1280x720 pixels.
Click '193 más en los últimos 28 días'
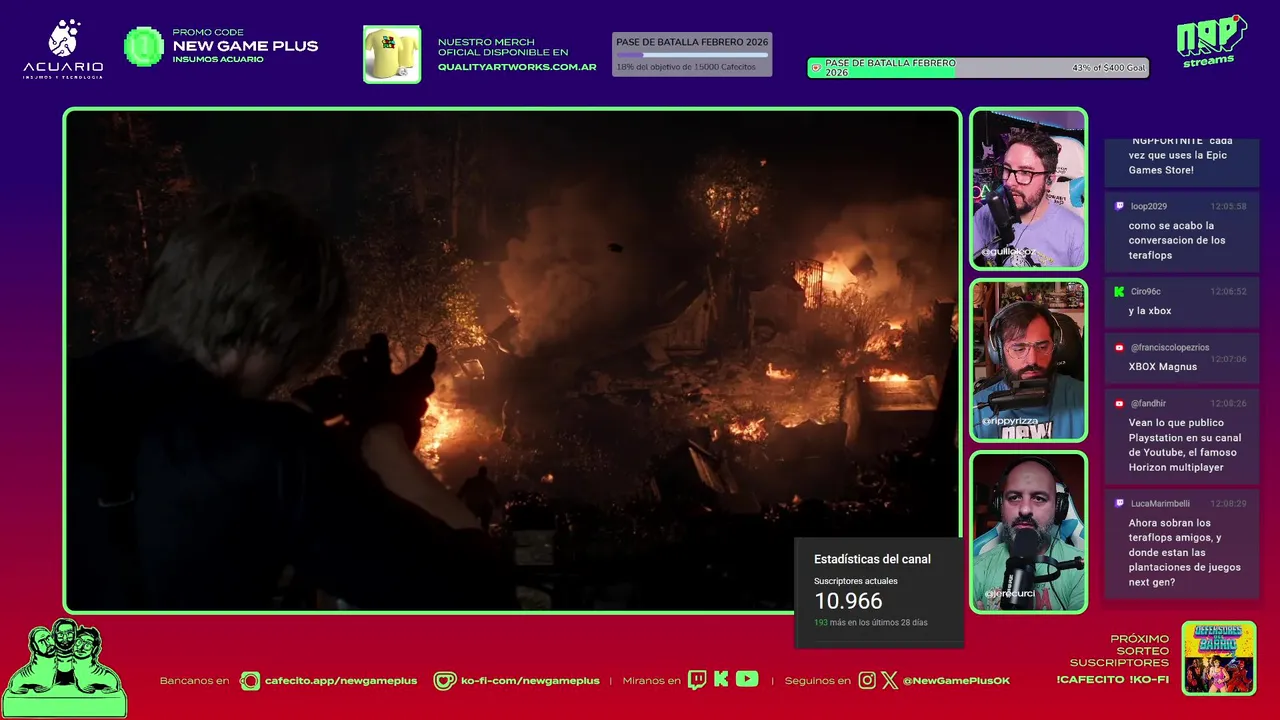point(870,622)
